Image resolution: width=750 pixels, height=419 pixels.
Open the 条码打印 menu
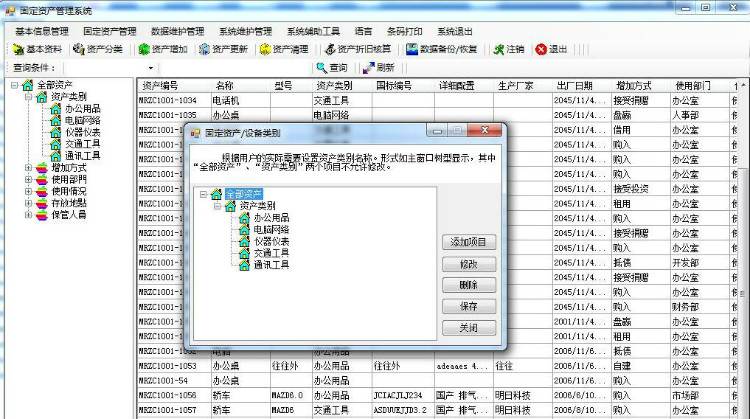tap(405, 32)
